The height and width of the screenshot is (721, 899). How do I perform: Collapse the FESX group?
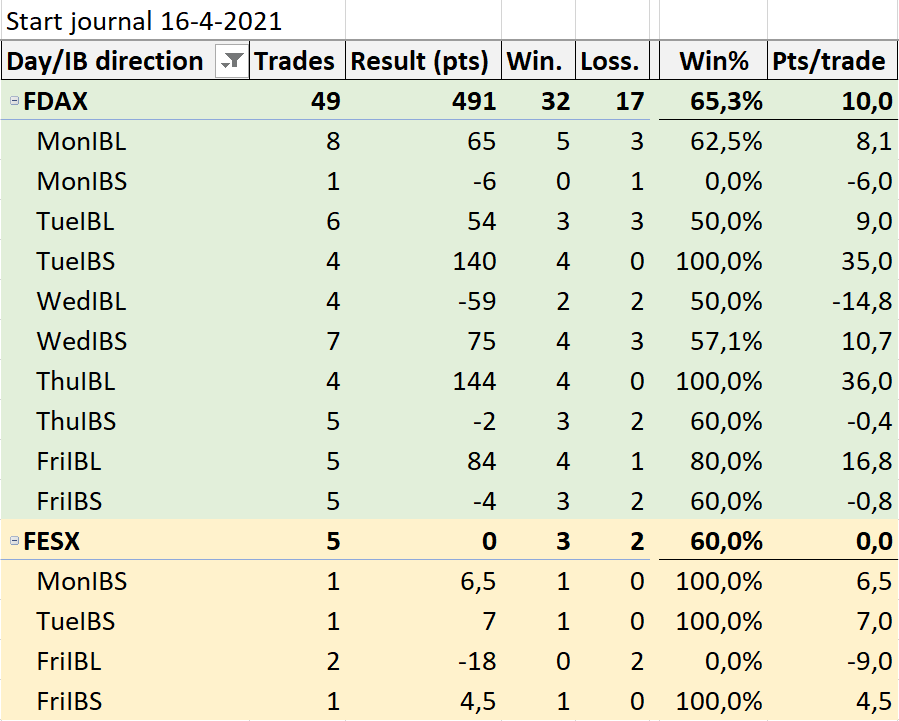tap(15, 540)
